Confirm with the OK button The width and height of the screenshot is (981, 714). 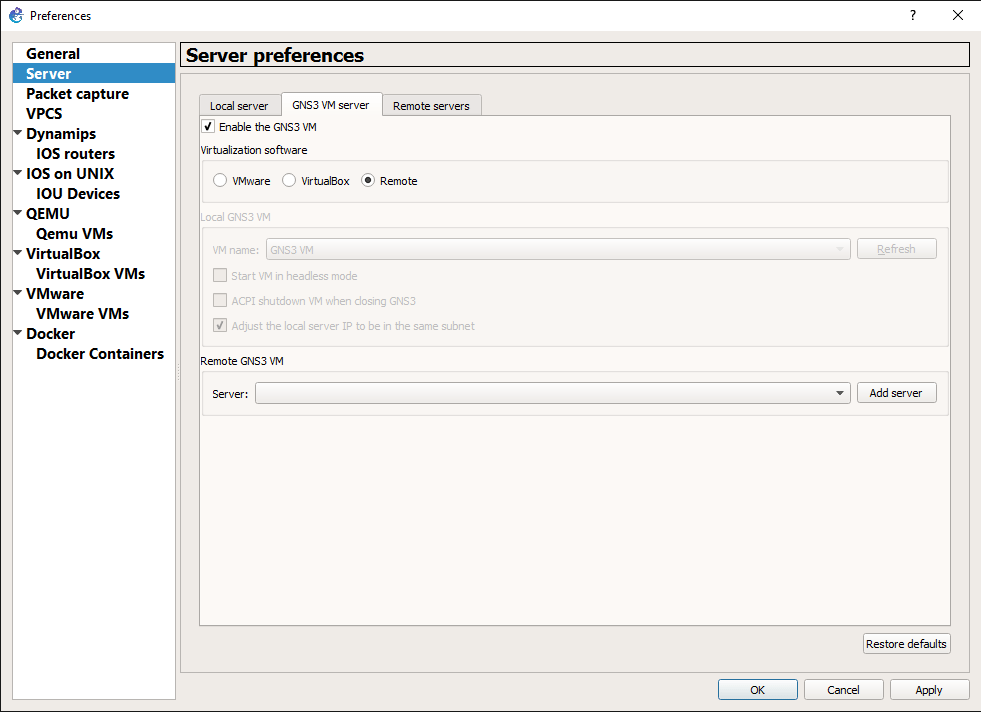coord(757,690)
